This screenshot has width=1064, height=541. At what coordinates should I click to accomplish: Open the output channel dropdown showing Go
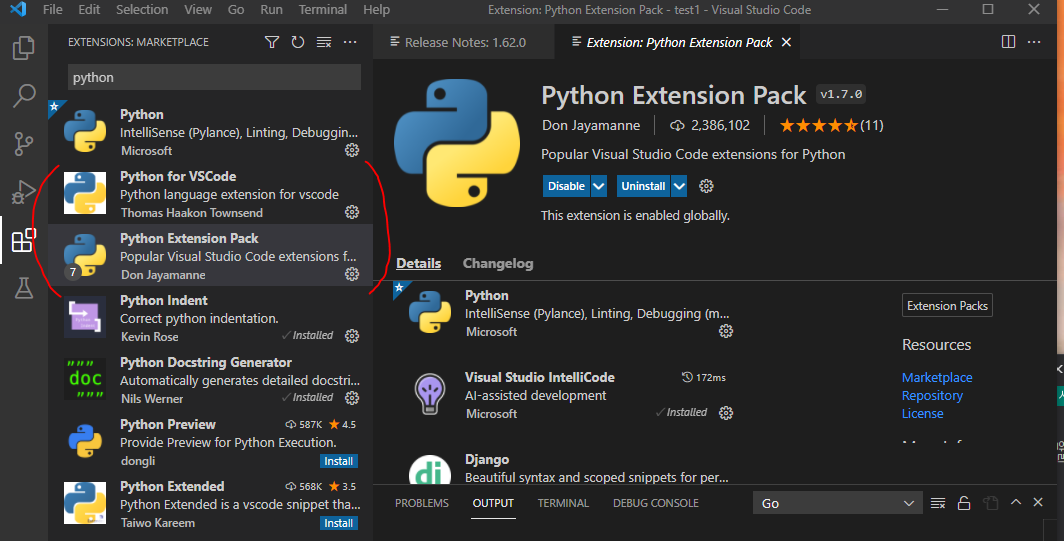pyautogui.click(x=837, y=503)
